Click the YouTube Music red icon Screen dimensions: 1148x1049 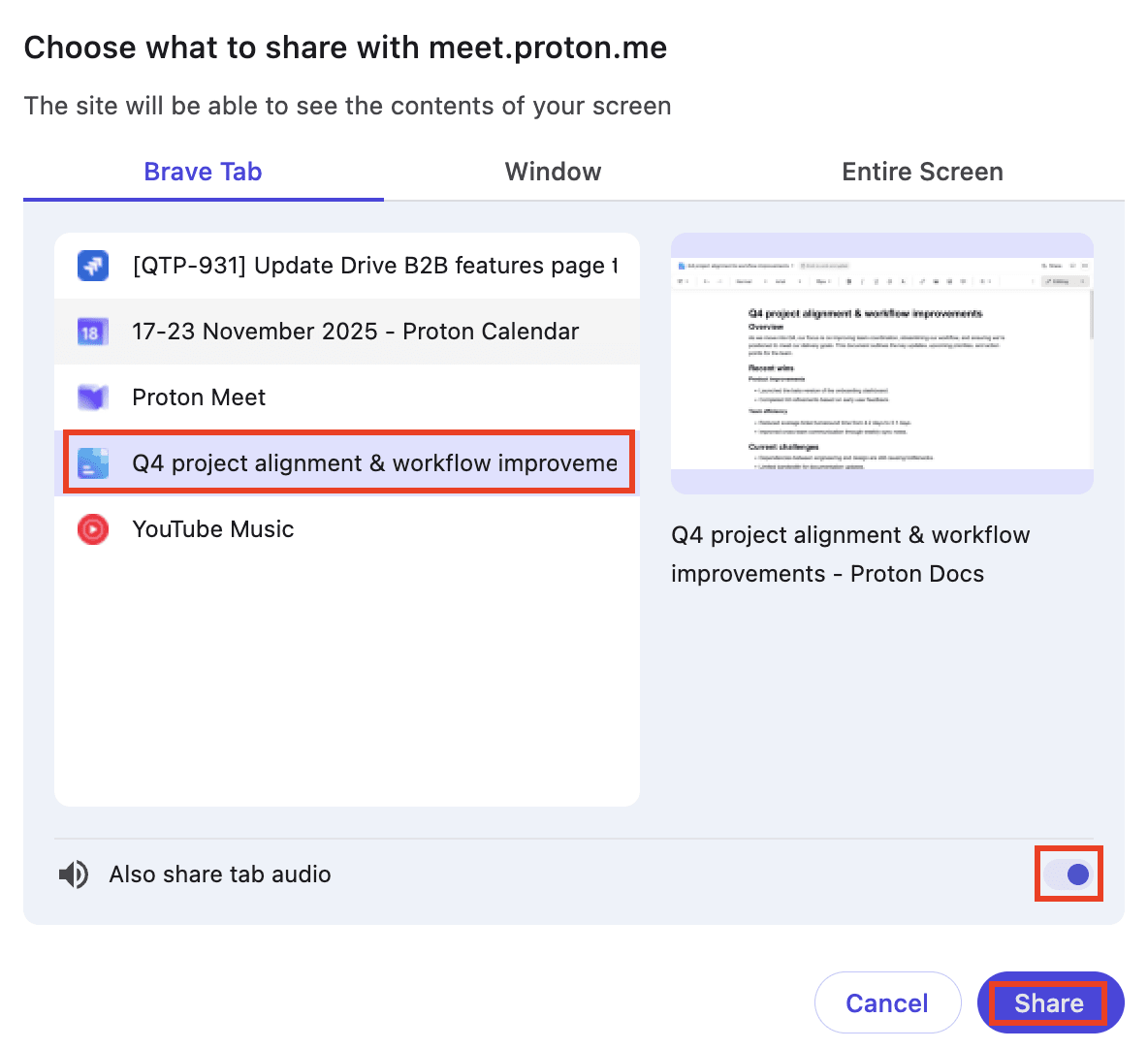[x=92, y=529]
